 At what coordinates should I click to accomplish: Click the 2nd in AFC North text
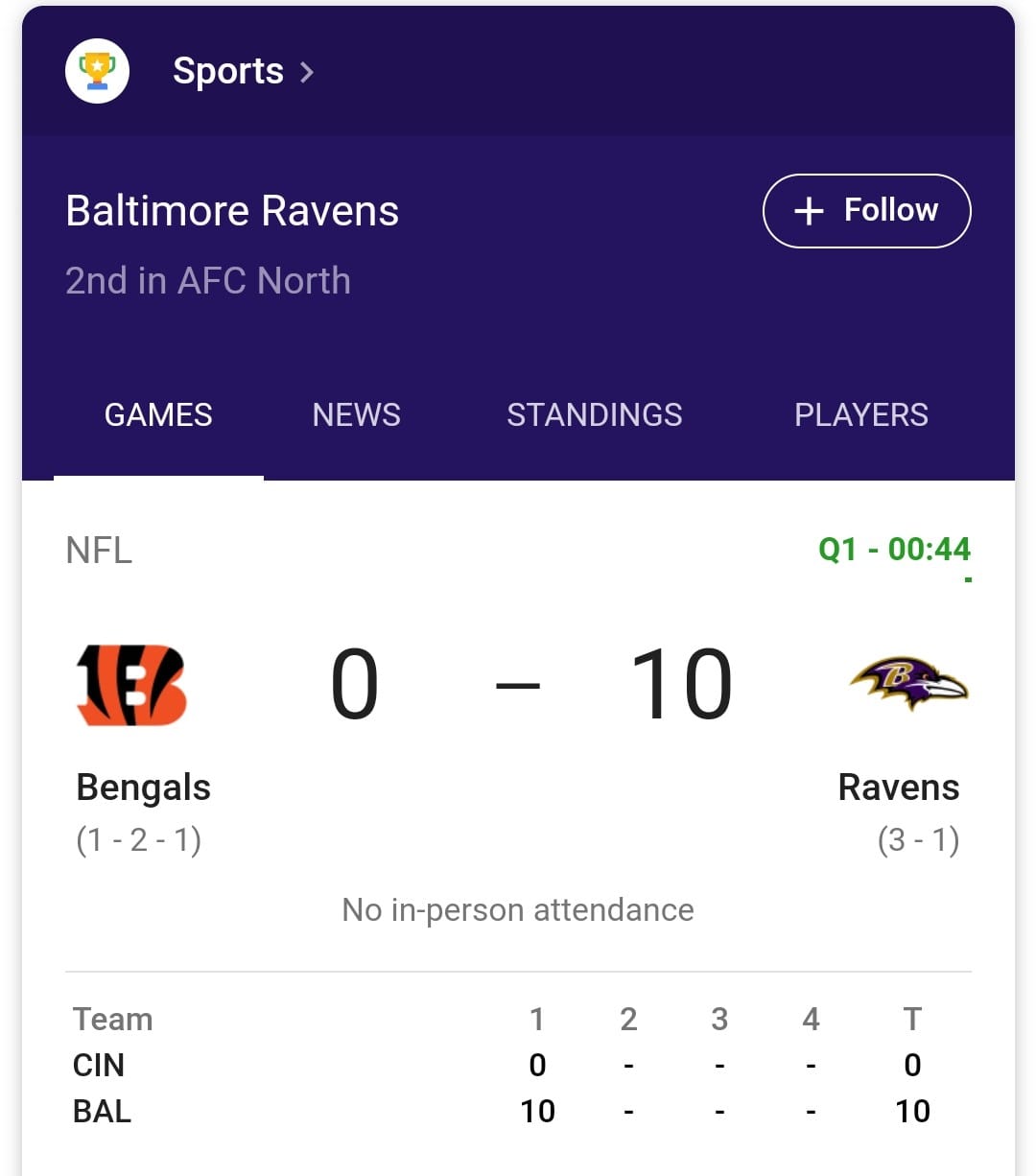tap(208, 281)
